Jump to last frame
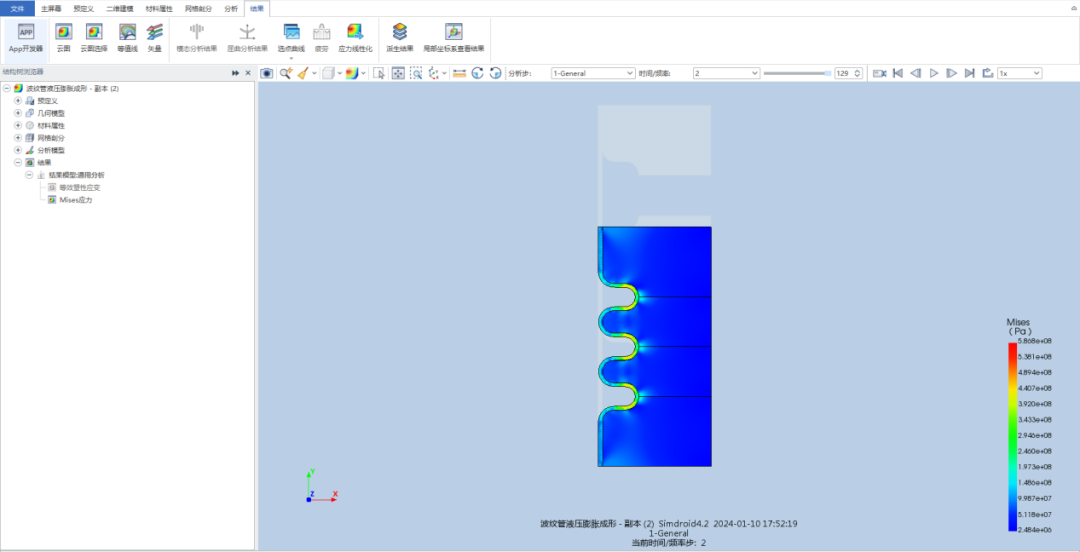 tap(969, 73)
